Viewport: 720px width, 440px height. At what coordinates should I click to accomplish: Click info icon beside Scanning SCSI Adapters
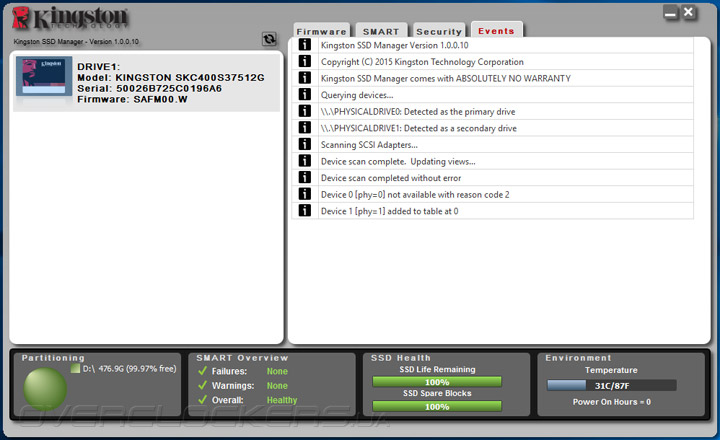304,144
